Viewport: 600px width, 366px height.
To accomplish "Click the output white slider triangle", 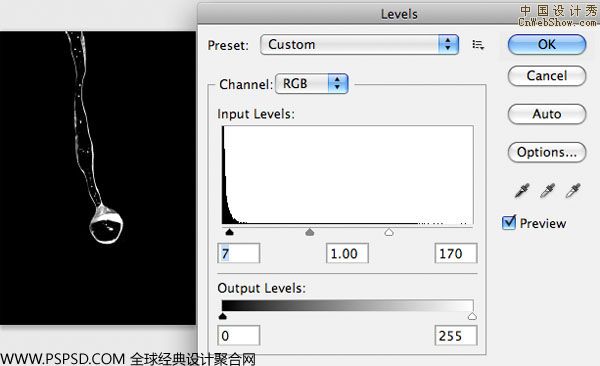I will tap(472, 316).
